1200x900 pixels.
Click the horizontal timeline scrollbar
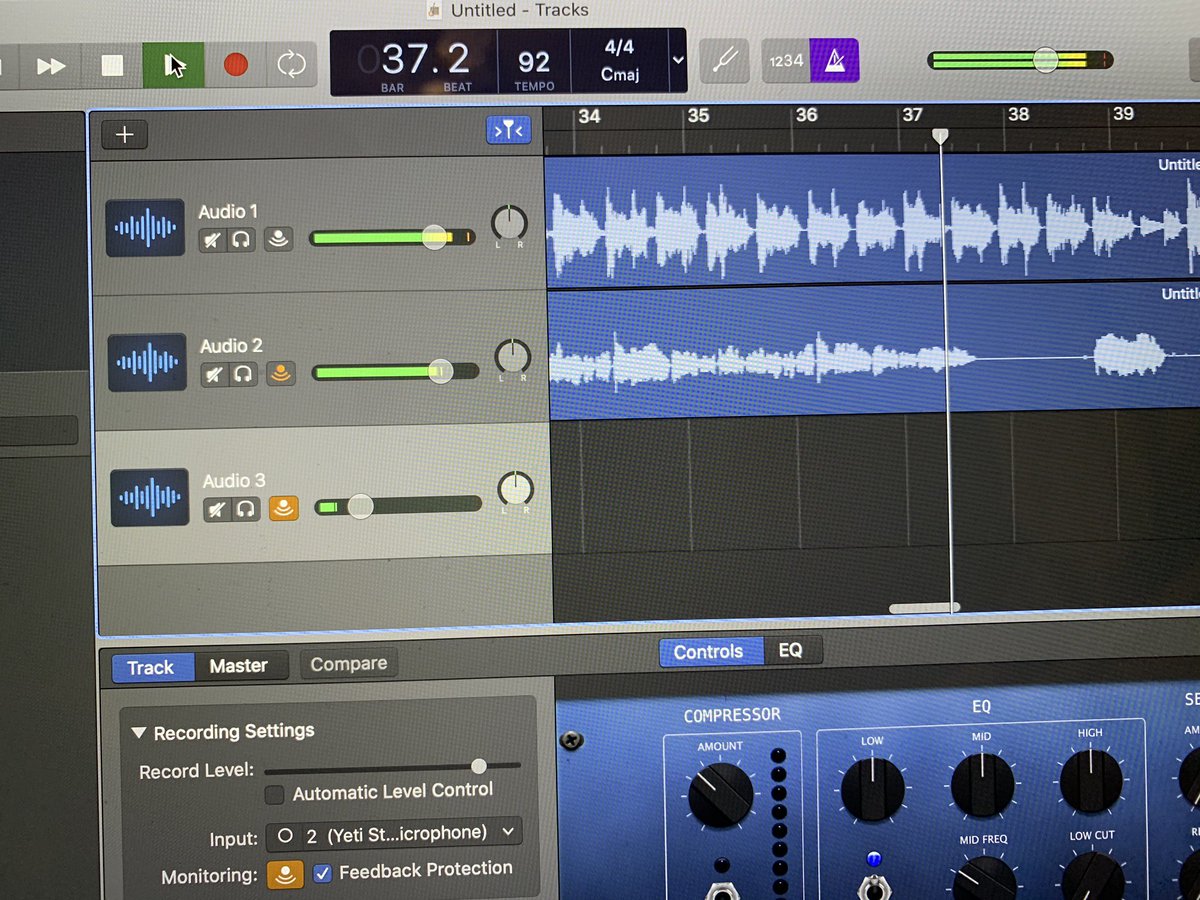click(924, 607)
